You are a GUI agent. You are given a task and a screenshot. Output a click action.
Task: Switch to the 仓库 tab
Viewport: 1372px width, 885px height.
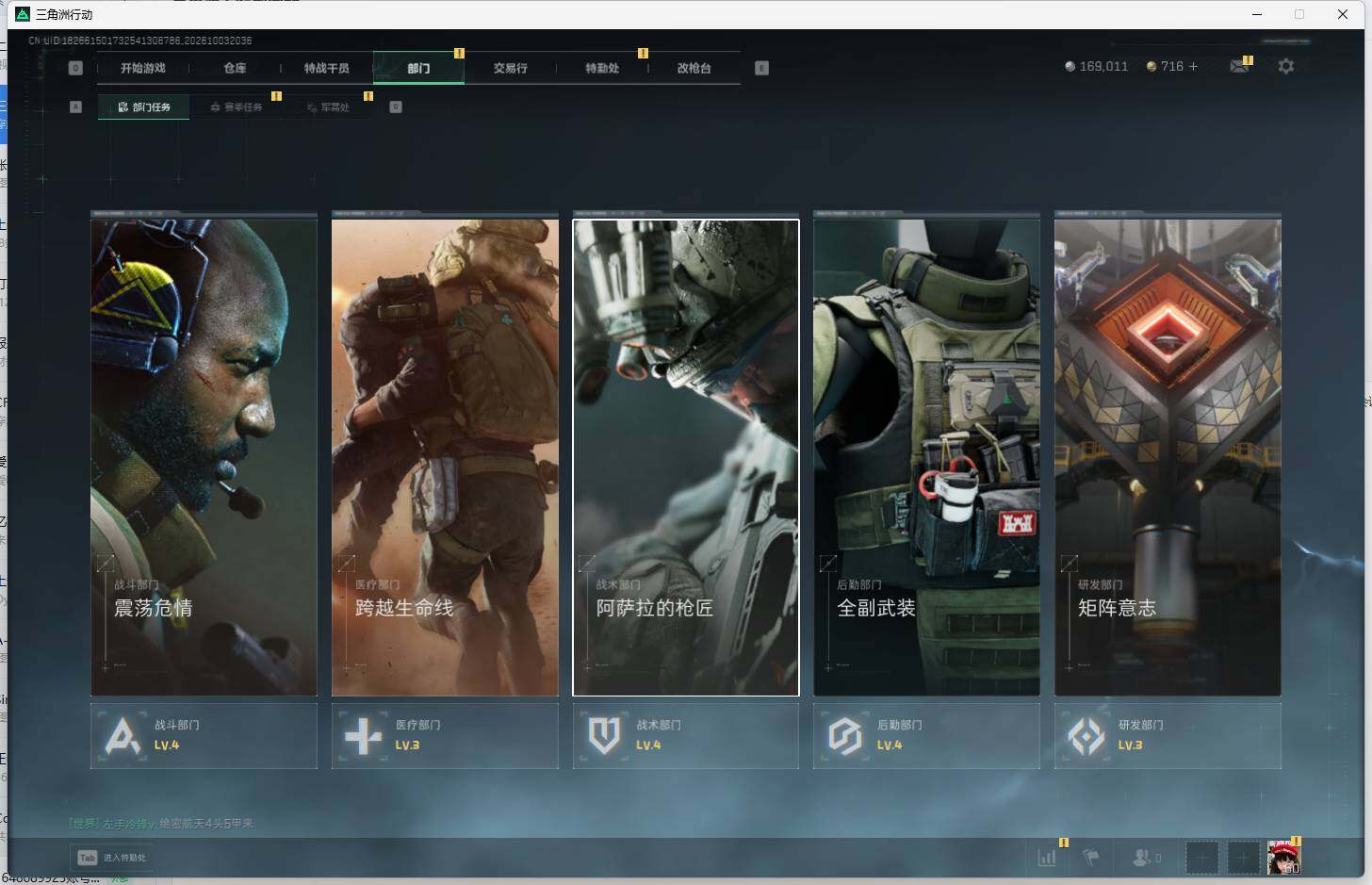coord(235,68)
